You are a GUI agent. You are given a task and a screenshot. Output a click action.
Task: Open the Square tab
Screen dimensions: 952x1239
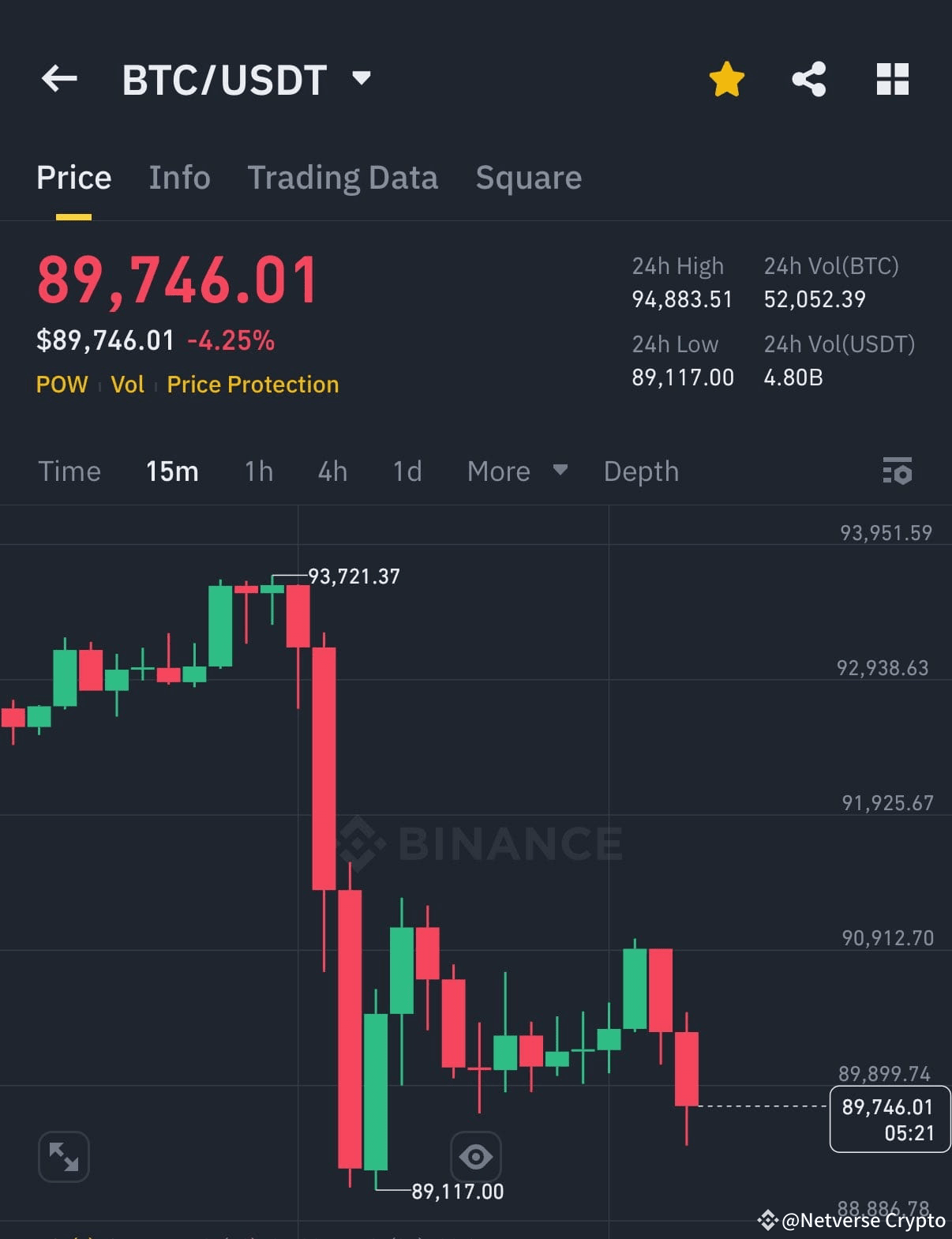[528, 177]
